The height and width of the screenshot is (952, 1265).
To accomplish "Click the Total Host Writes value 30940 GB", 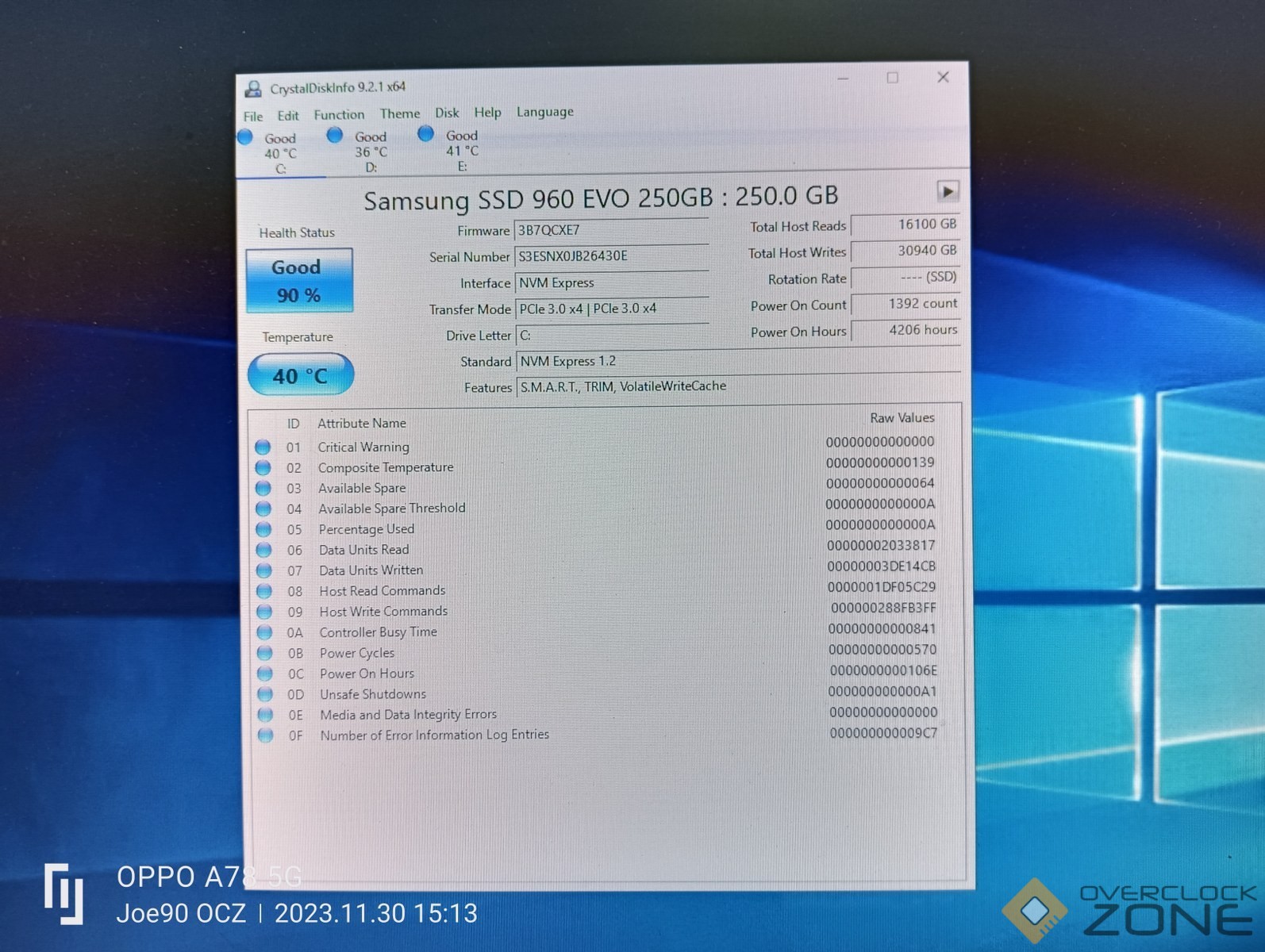I will (905, 251).
